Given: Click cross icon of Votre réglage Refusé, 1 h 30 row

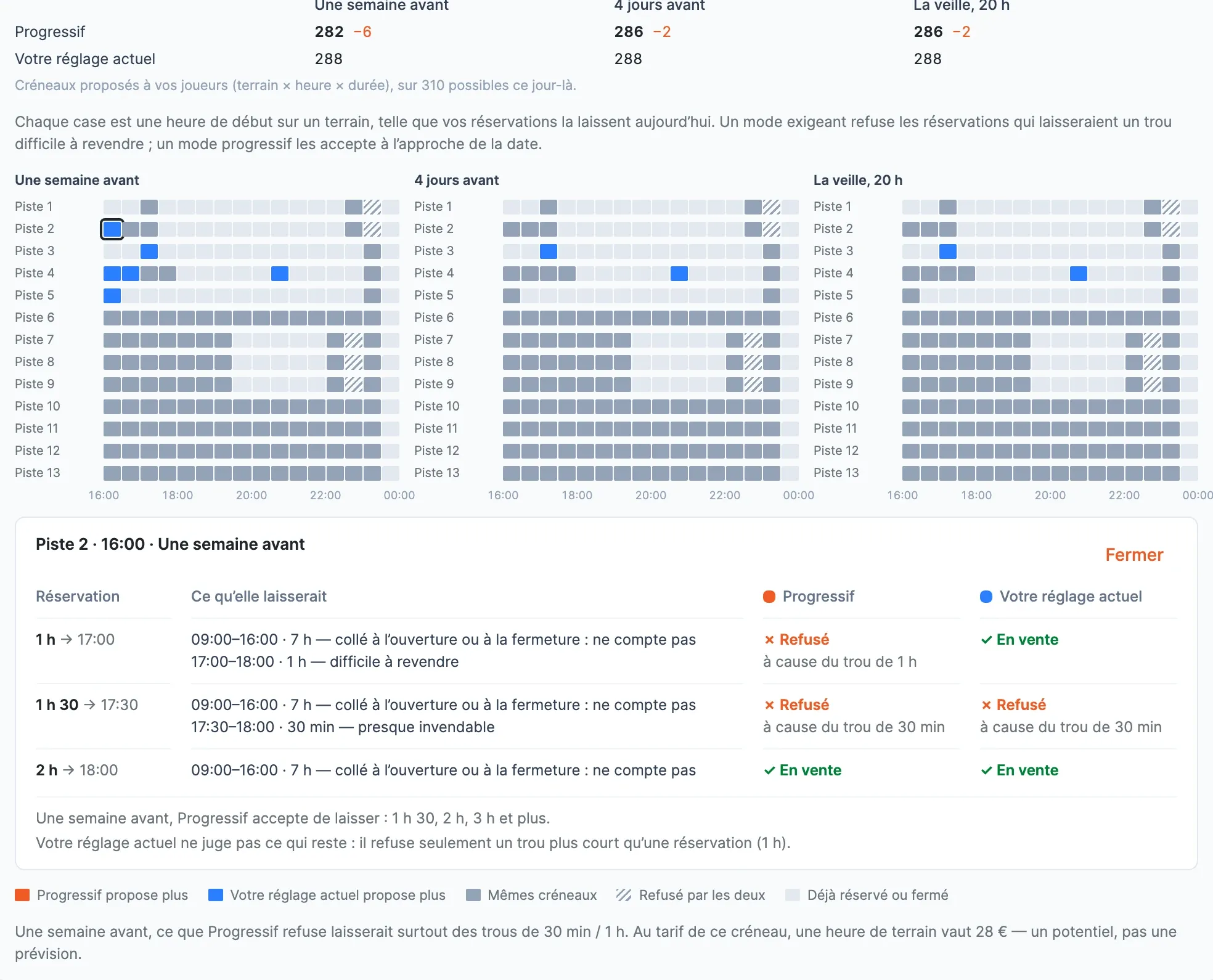Looking at the screenshot, I should click(986, 705).
